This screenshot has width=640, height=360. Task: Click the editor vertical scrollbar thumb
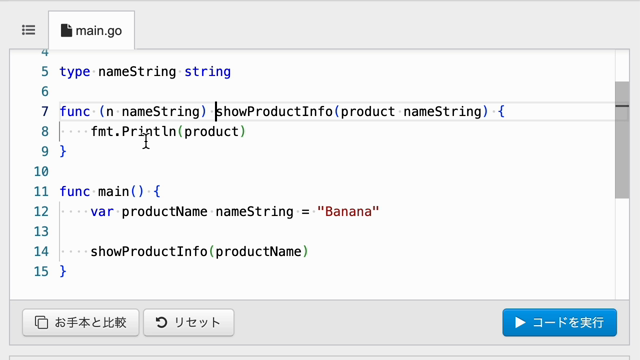coord(622,140)
